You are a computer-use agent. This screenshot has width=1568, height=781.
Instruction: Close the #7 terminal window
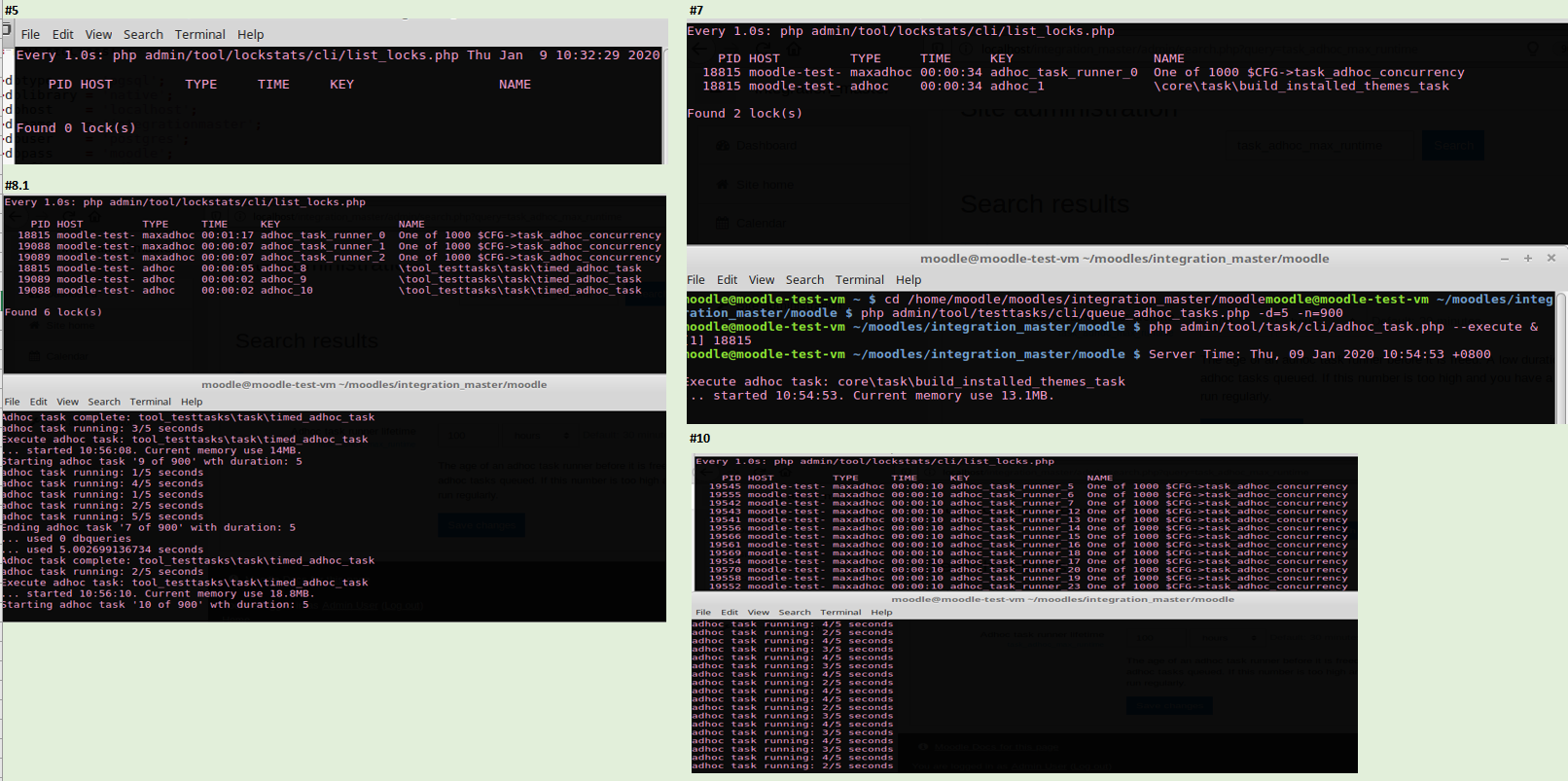click(1551, 259)
